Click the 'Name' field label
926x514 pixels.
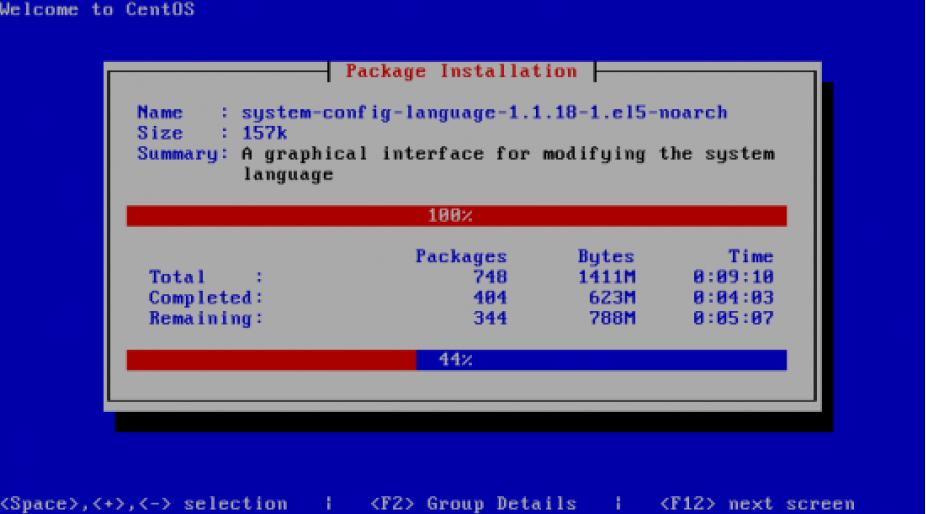(160, 112)
